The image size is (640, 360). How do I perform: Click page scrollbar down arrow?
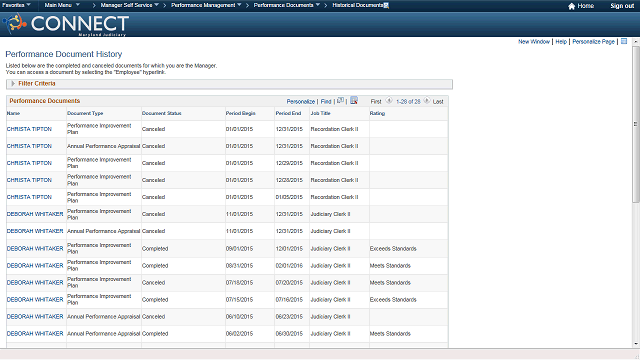pyautogui.click(x=636, y=344)
